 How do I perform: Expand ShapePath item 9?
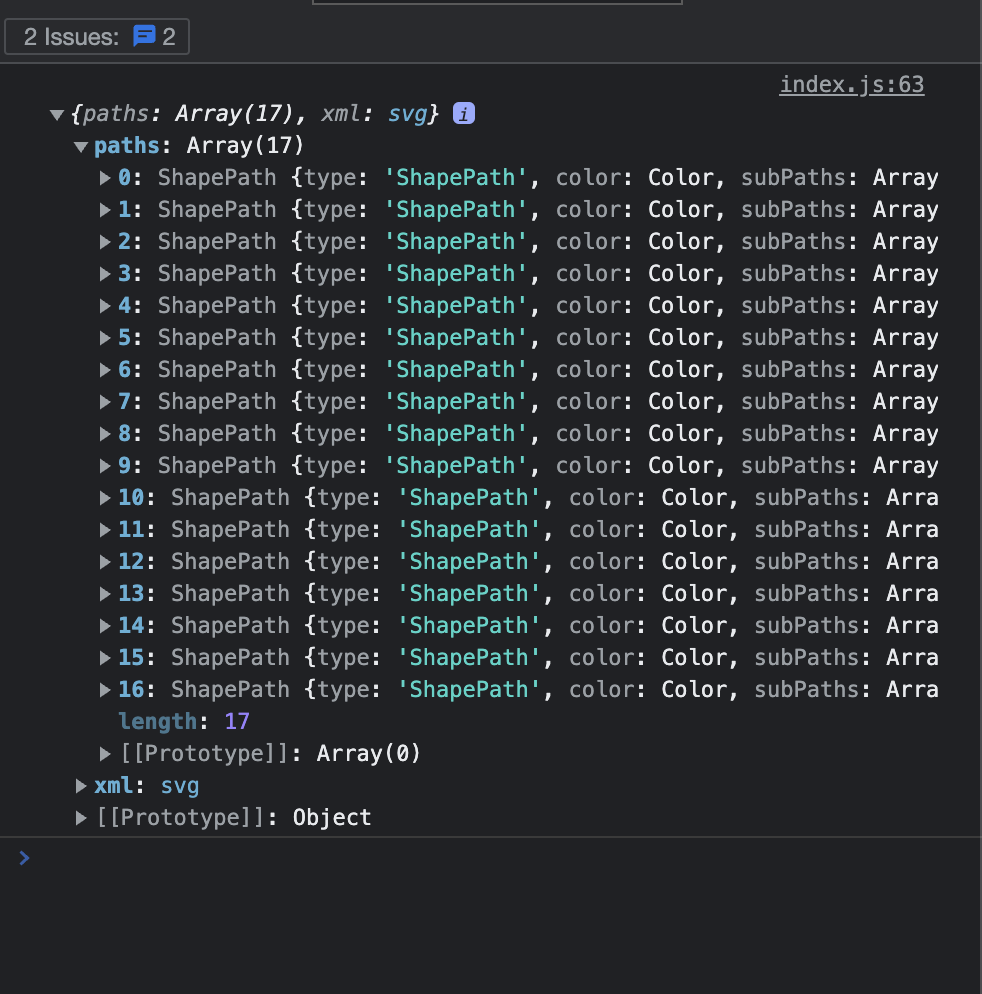pyautogui.click(x=105, y=466)
